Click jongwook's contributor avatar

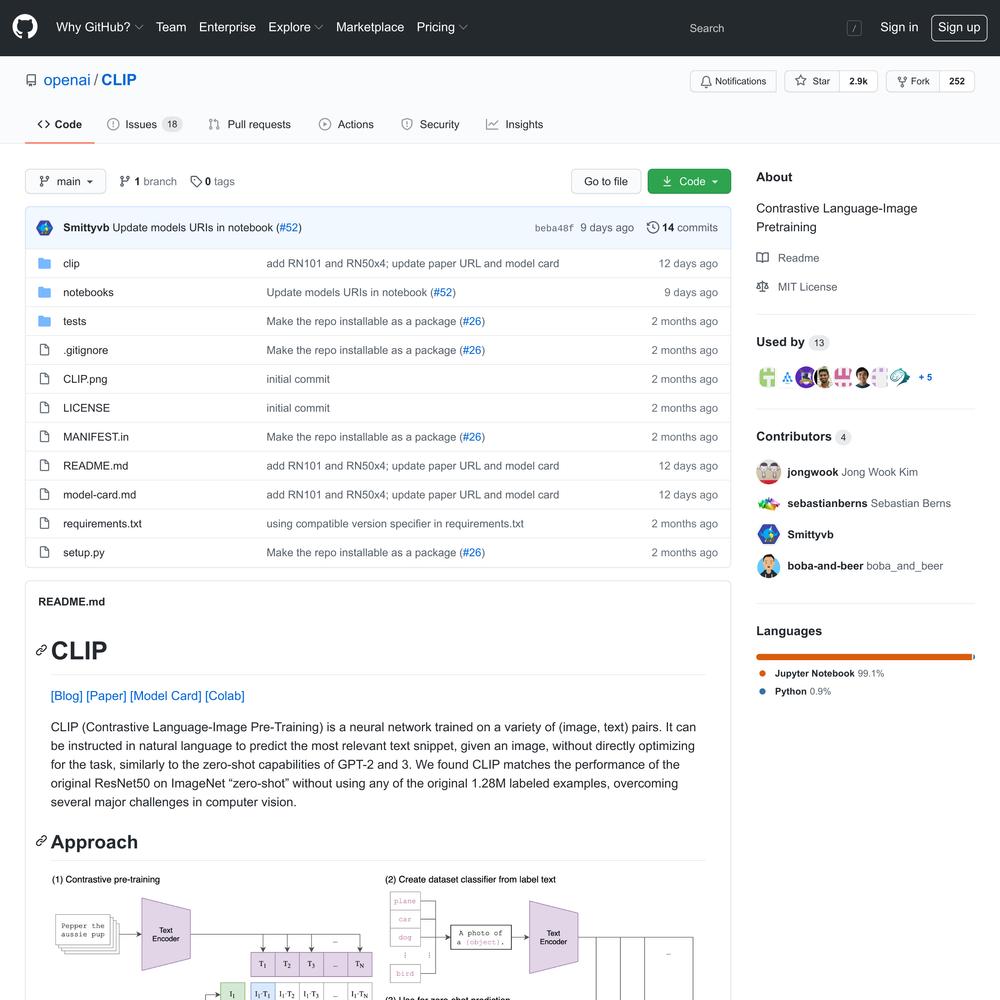pos(768,472)
